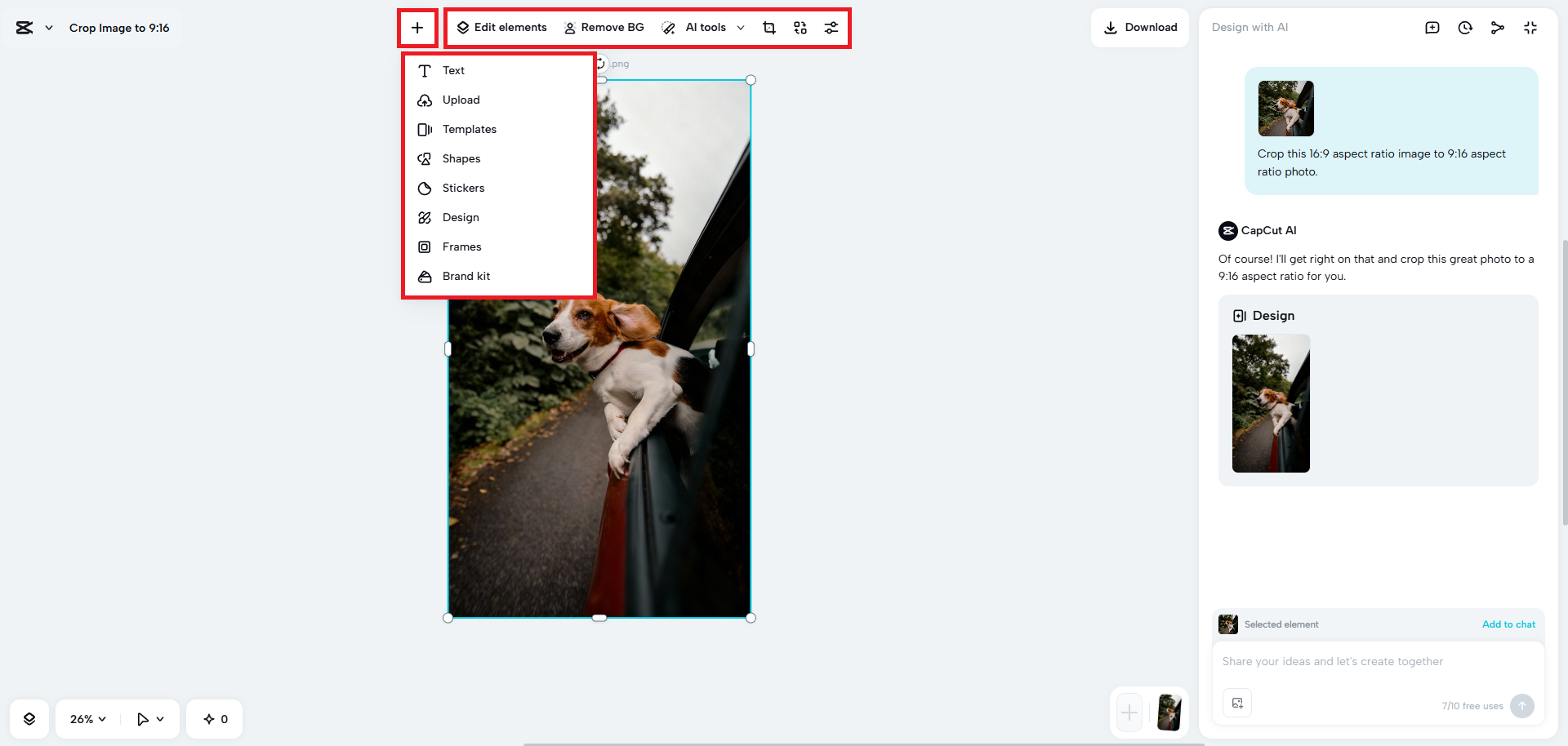The width and height of the screenshot is (1568, 746).
Task: Attach image in chat input box
Action: [x=1237, y=703]
